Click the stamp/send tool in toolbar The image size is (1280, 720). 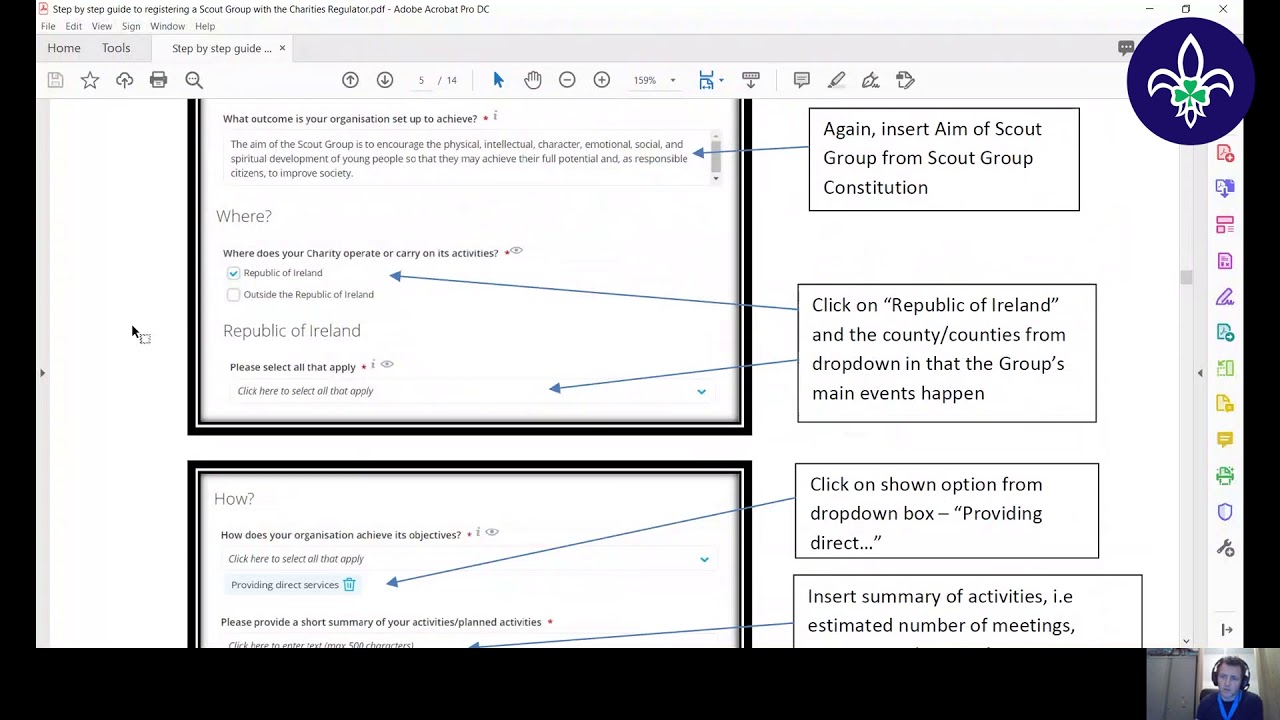905,80
